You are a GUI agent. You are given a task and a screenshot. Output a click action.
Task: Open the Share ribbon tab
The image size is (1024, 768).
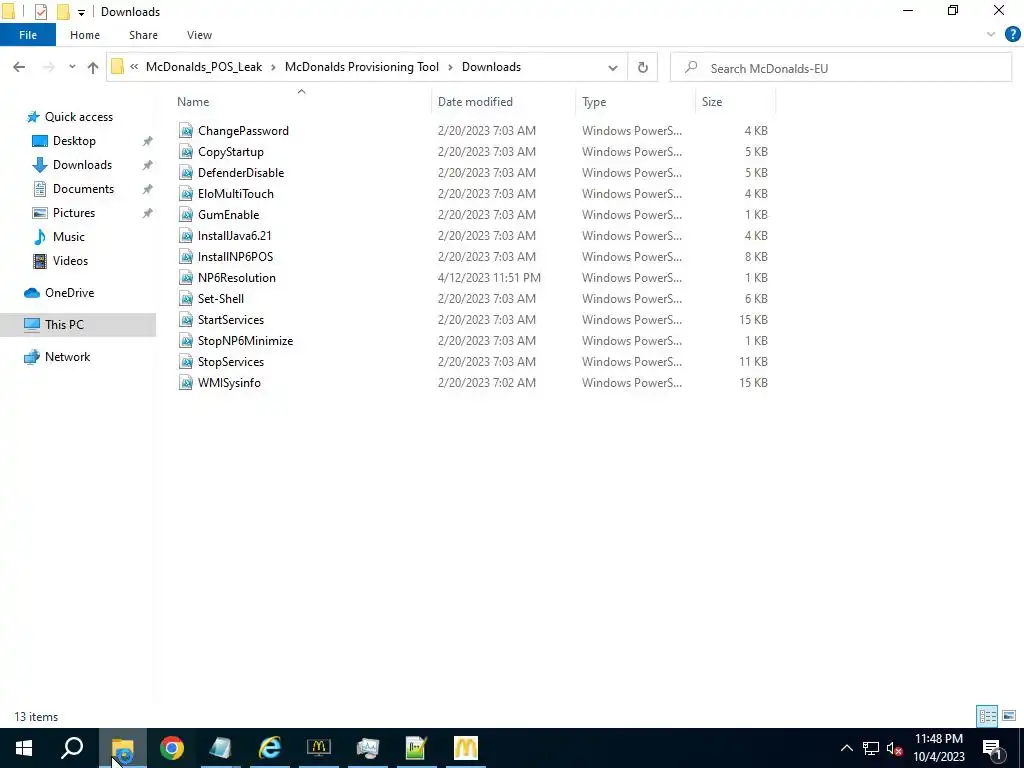tap(143, 35)
